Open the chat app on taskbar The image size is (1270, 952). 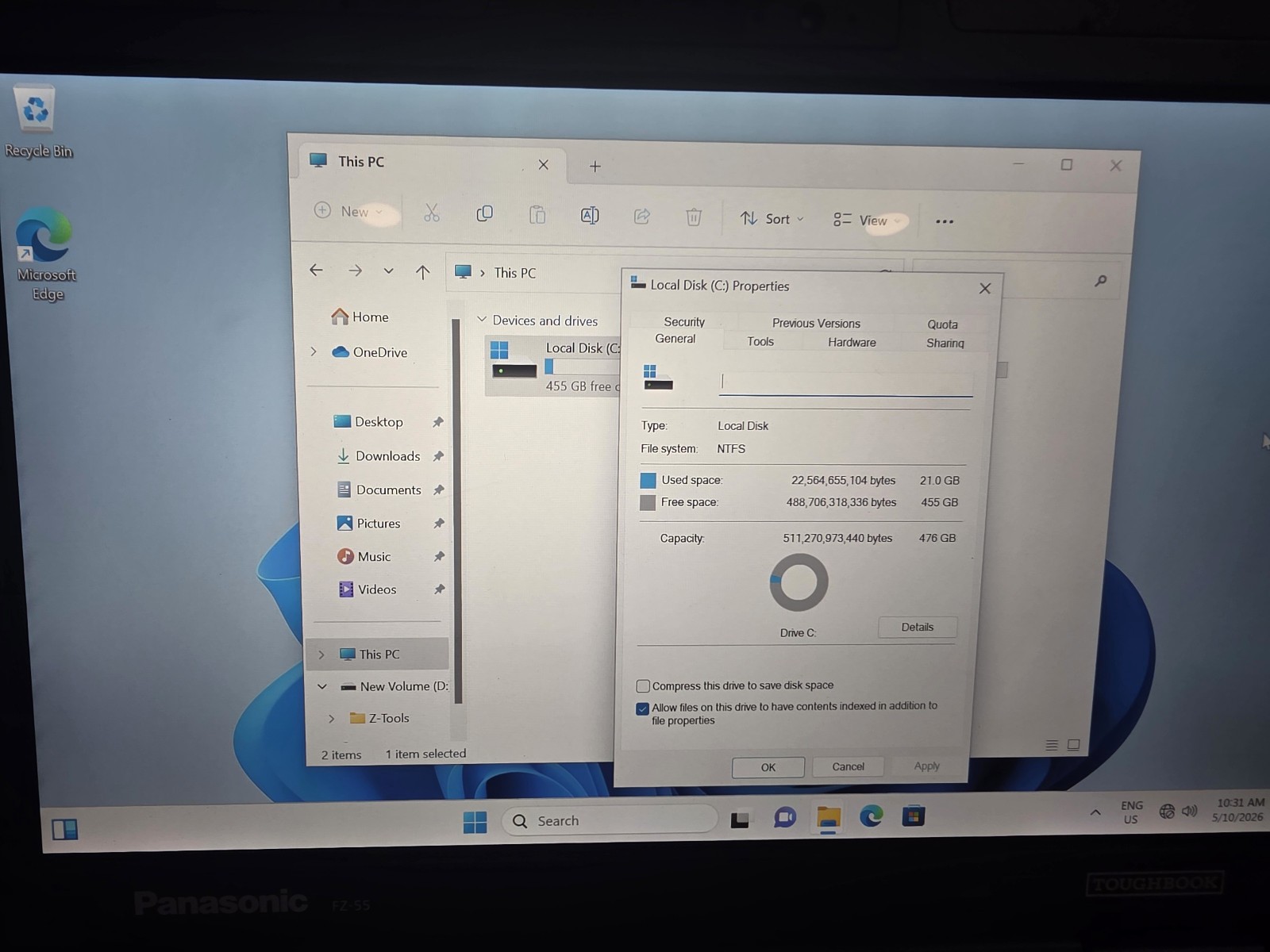pos(785,817)
